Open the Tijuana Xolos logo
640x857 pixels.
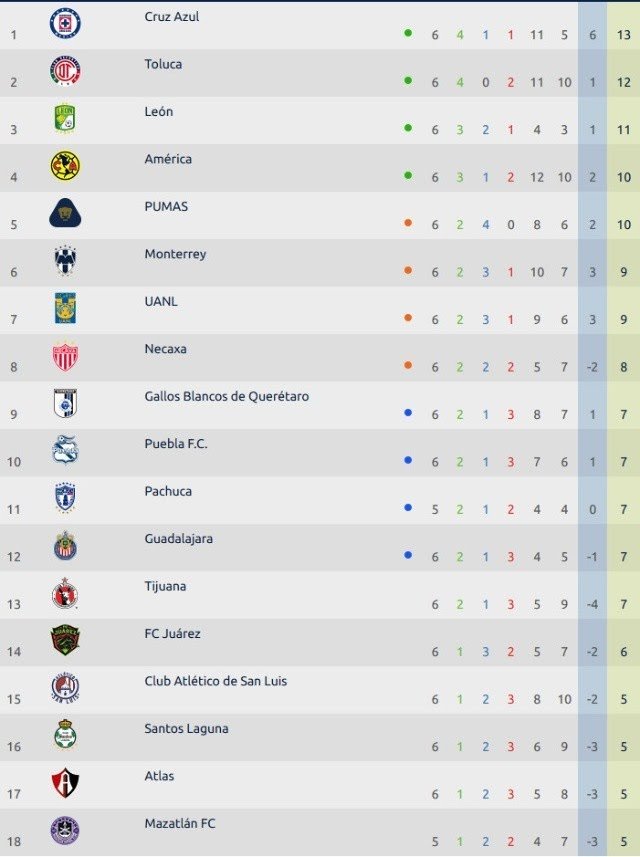point(65,593)
